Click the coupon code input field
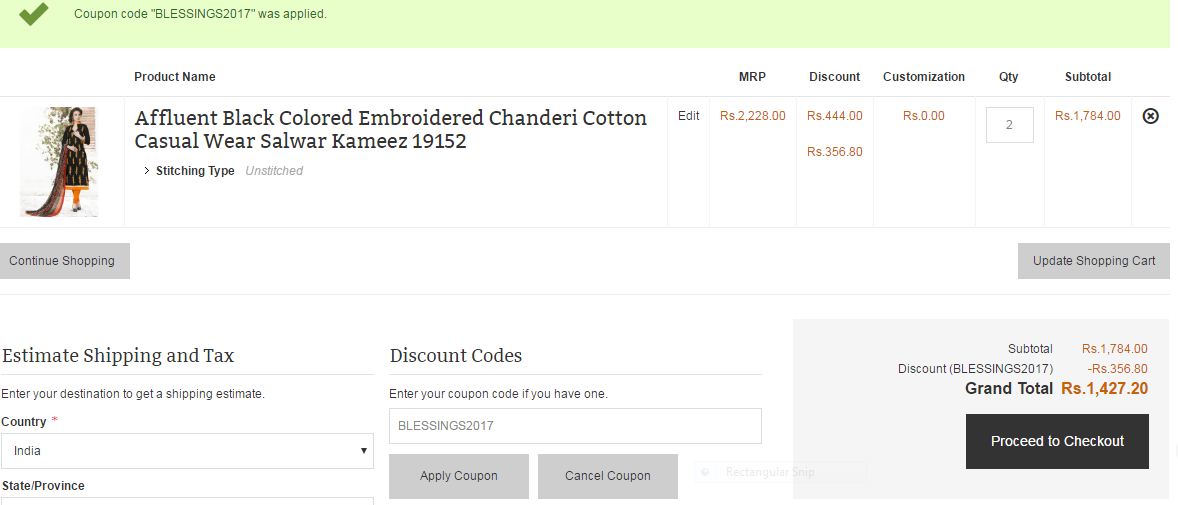The image size is (1178, 505). [575, 425]
